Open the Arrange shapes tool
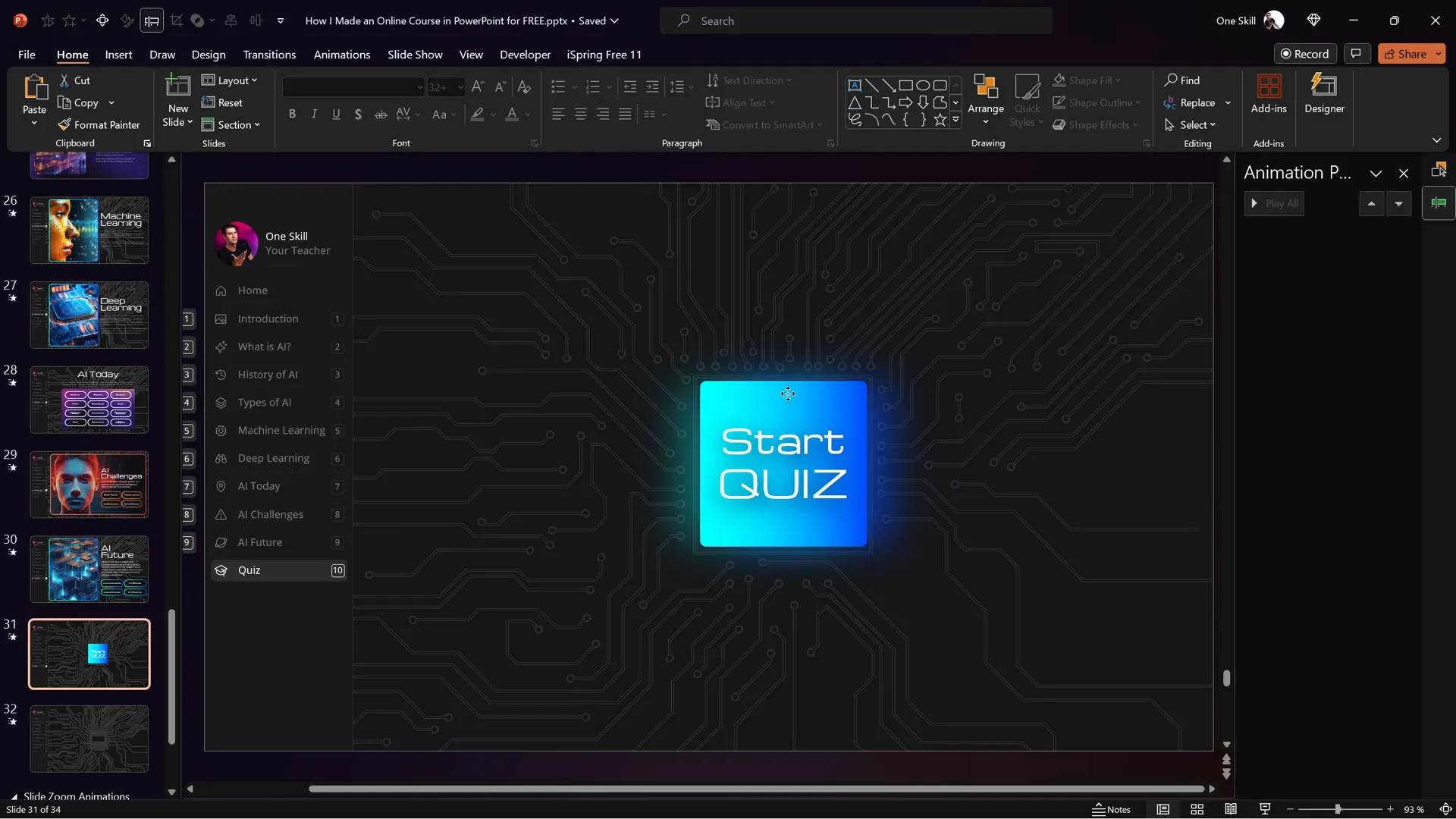The height and width of the screenshot is (819, 1456). point(986,99)
